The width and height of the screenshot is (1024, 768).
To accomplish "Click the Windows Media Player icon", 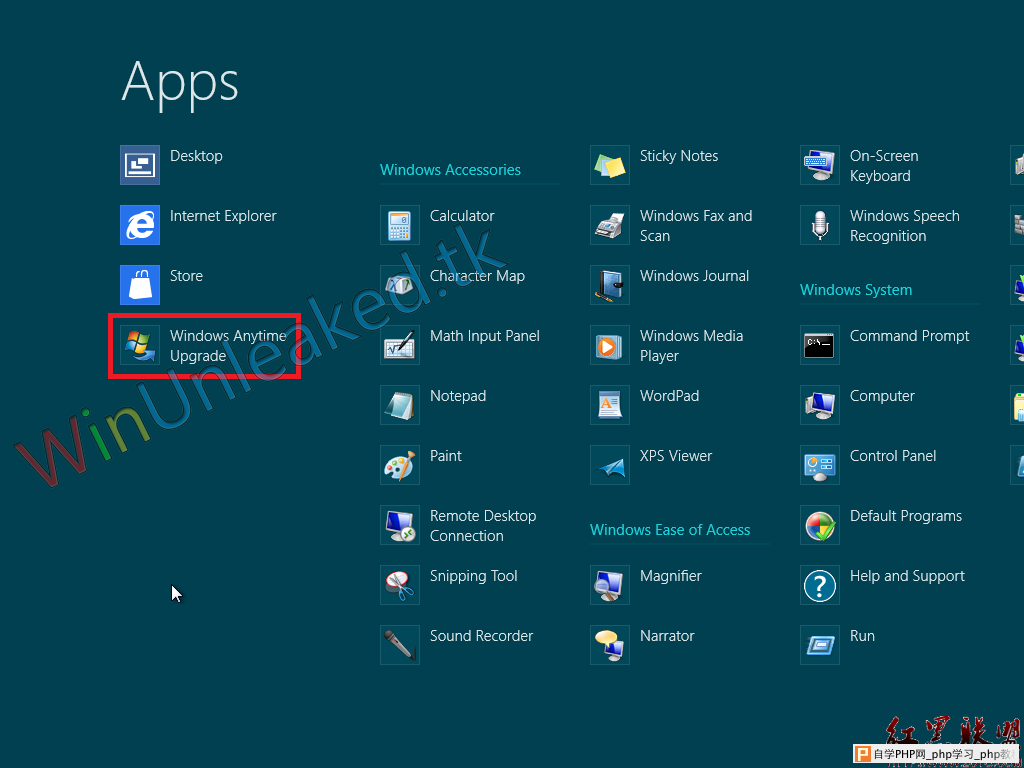I will tap(610, 345).
